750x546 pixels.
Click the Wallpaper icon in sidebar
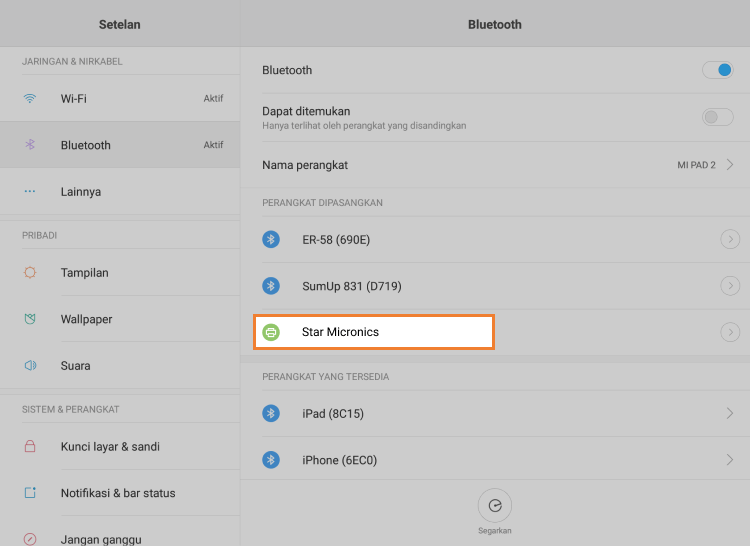click(30, 319)
